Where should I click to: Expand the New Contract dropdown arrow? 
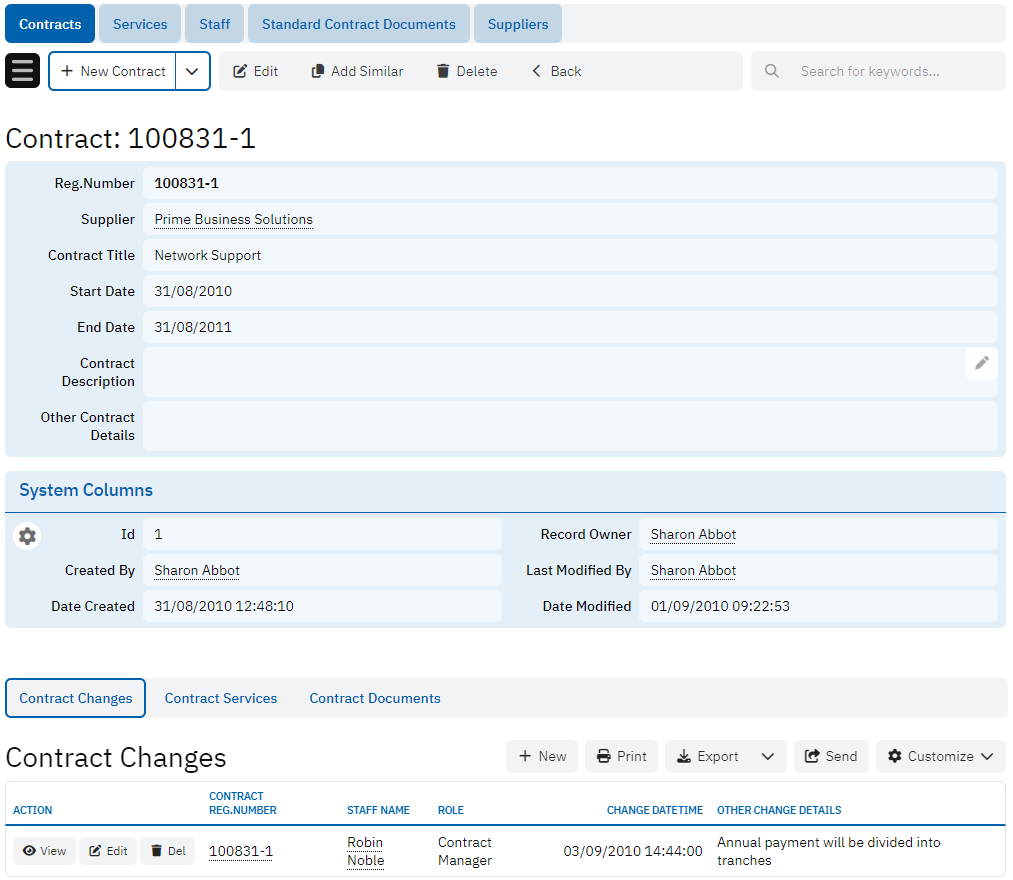pyautogui.click(x=192, y=71)
